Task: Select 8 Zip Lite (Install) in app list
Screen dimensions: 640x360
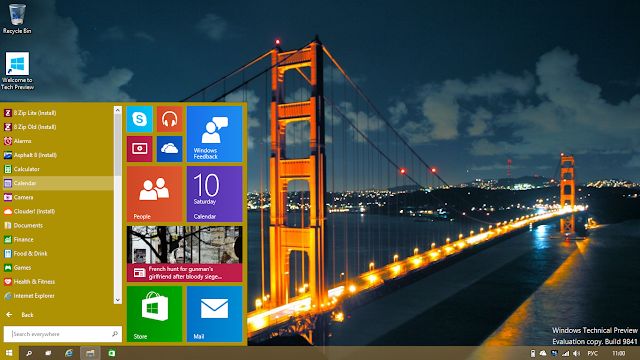Action: pos(57,113)
